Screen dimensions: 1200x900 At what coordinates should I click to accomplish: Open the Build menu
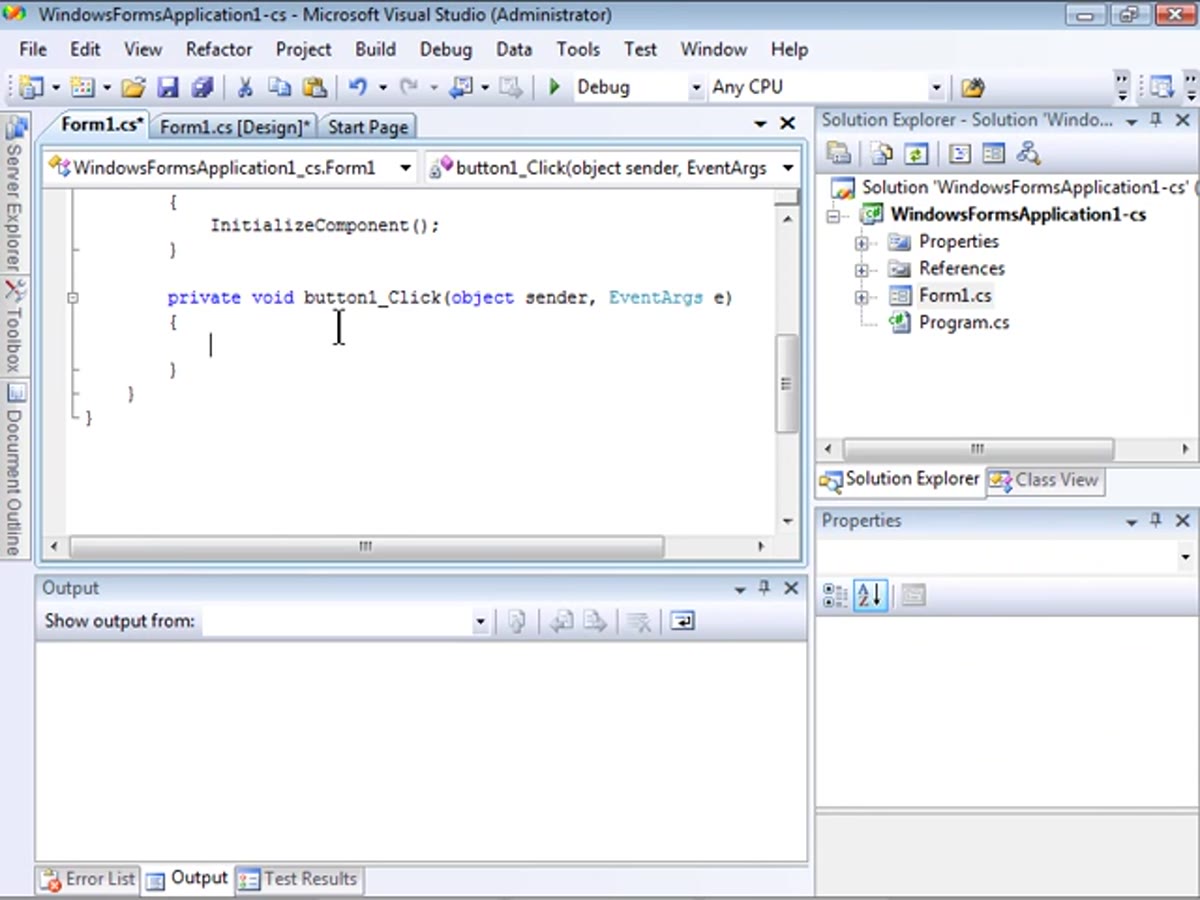(376, 49)
